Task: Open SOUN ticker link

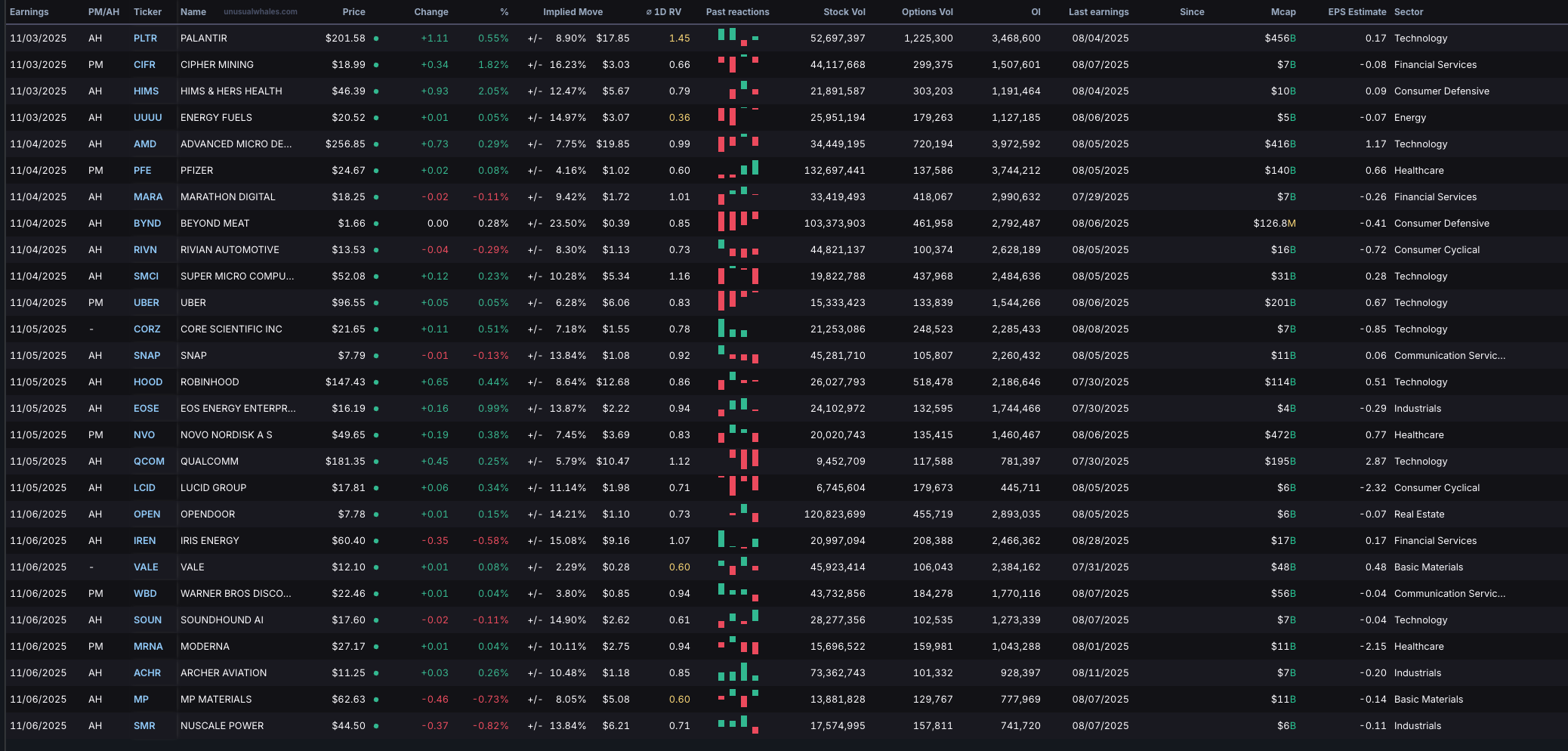Action: click(x=148, y=620)
